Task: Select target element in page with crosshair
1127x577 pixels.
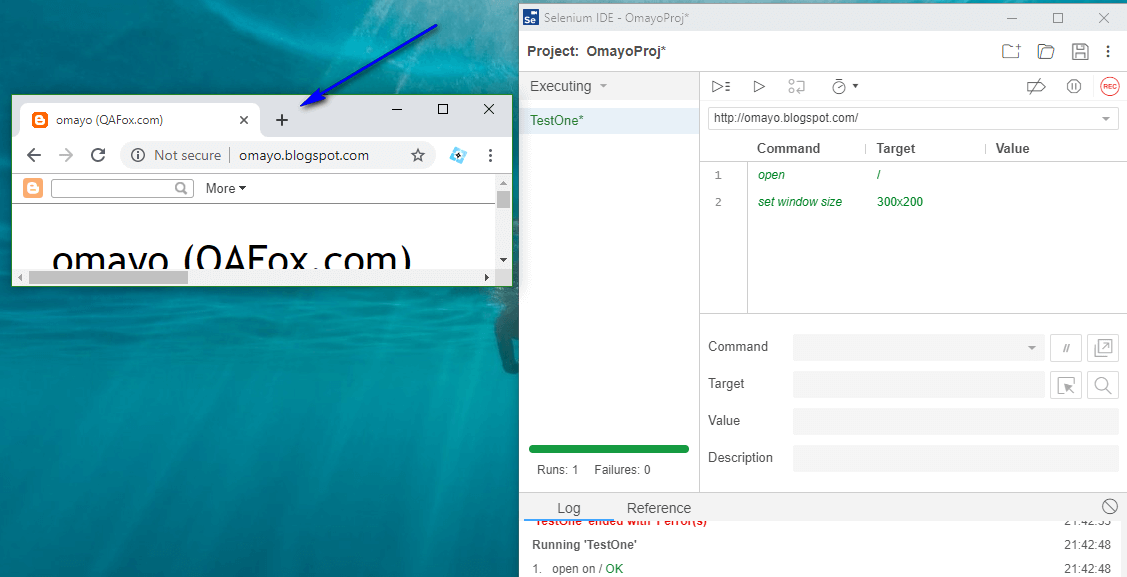Action: (x=1066, y=384)
